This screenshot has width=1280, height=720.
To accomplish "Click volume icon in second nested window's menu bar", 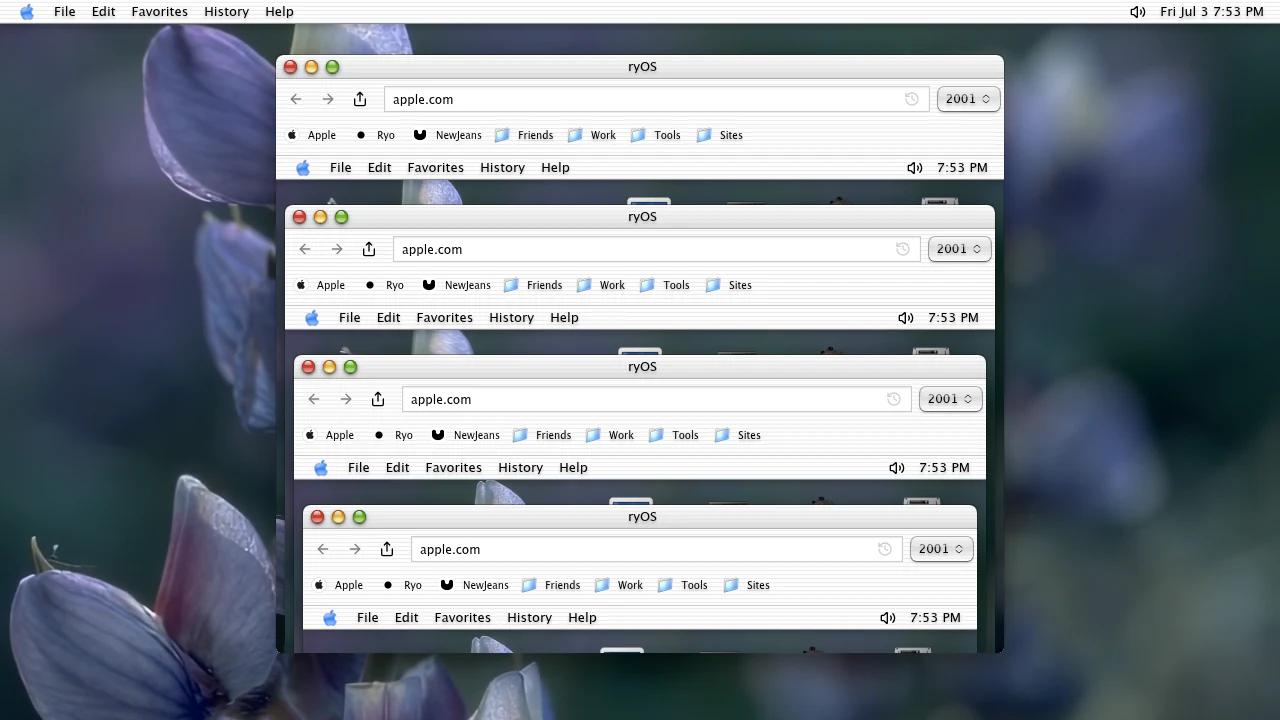I will pyautogui.click(x=905, y=318).
